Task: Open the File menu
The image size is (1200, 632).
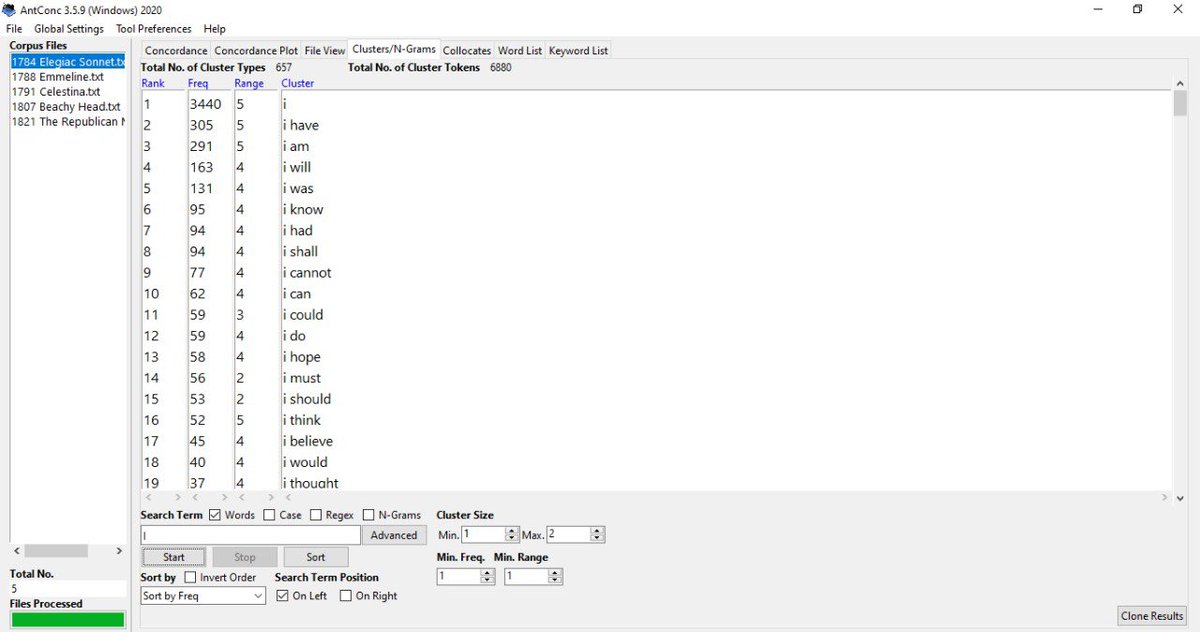Action: point(14,29)
